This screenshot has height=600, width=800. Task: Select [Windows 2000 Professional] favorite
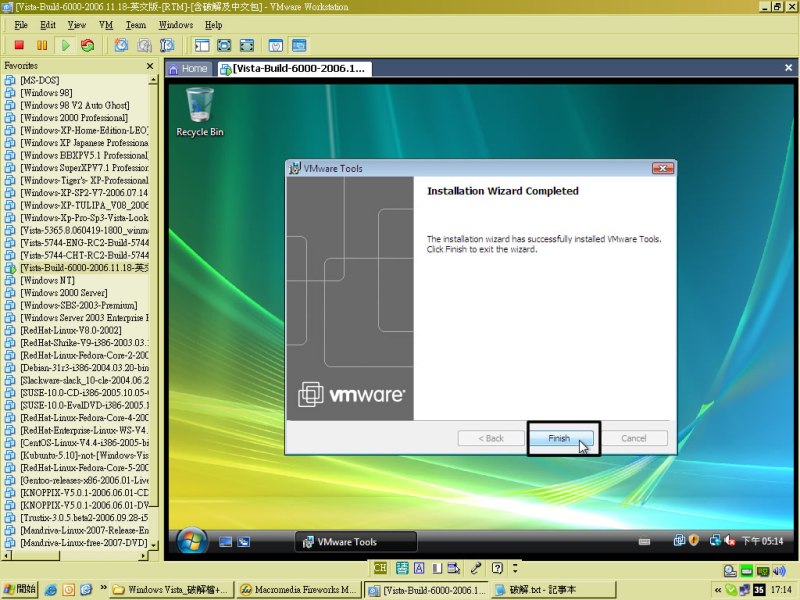pos(74,118)
